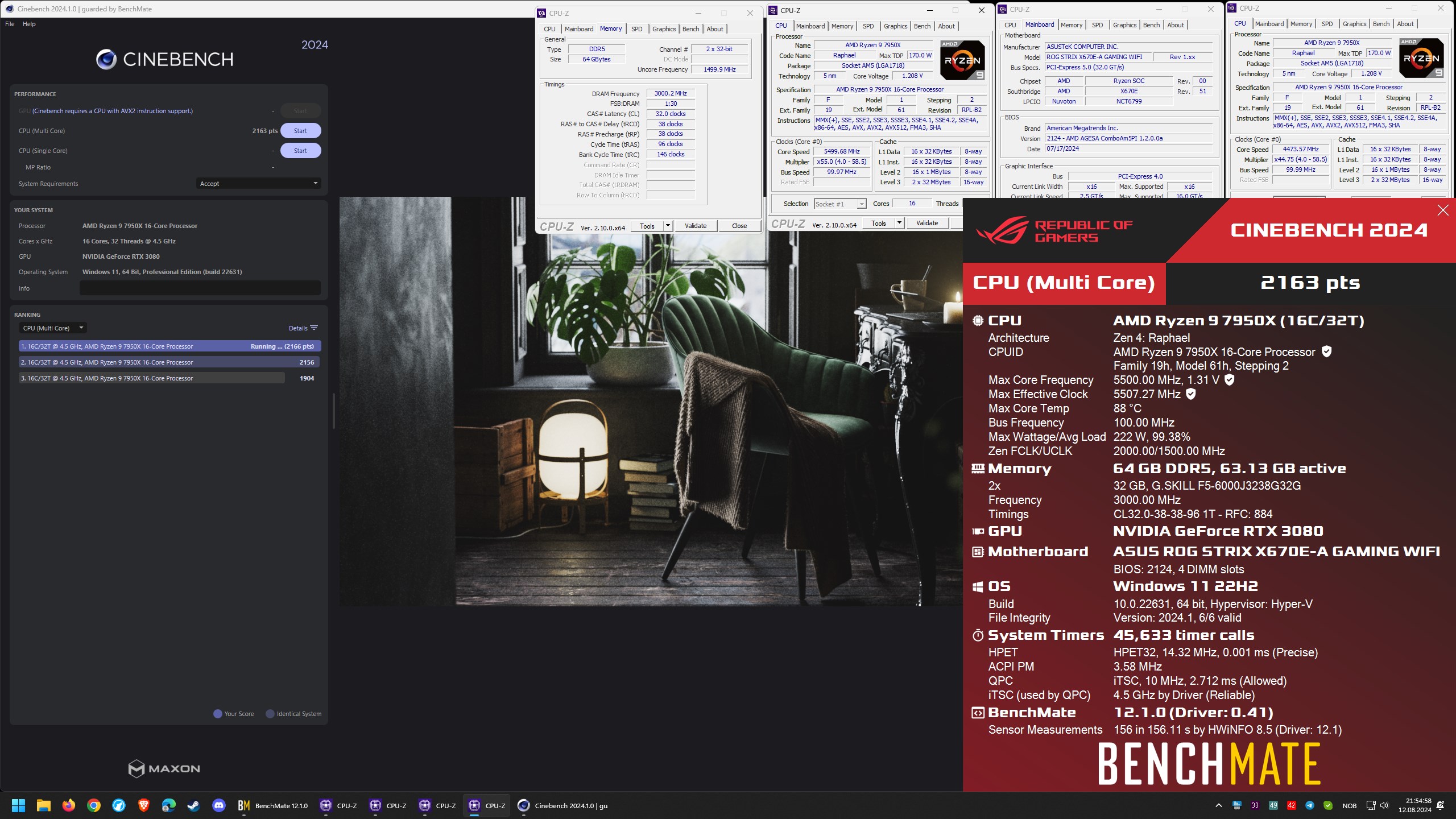
Task: Open network status tray icon
Action: [1371, 805]
